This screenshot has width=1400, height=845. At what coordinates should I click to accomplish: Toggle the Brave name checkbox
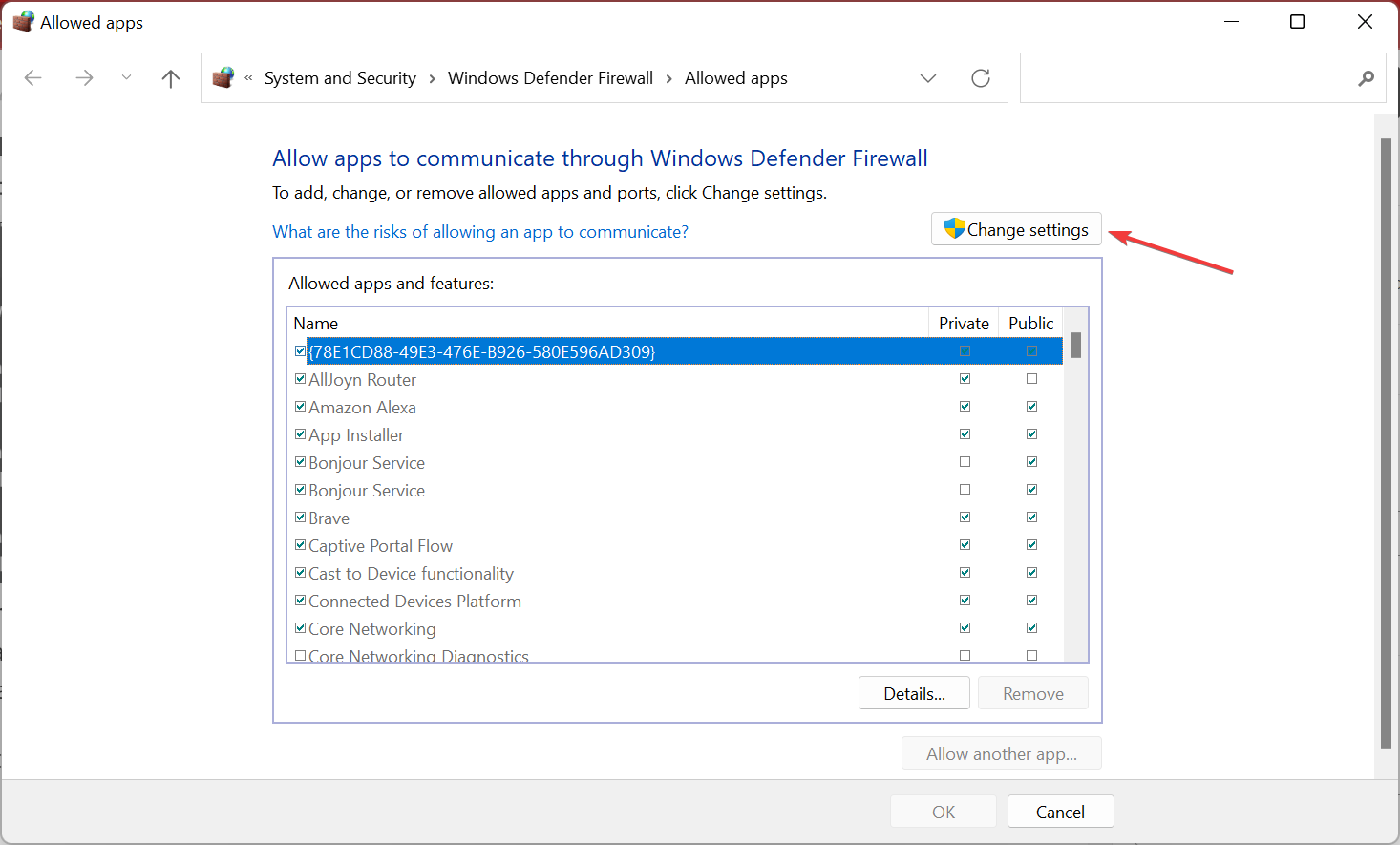coord(300,518)
